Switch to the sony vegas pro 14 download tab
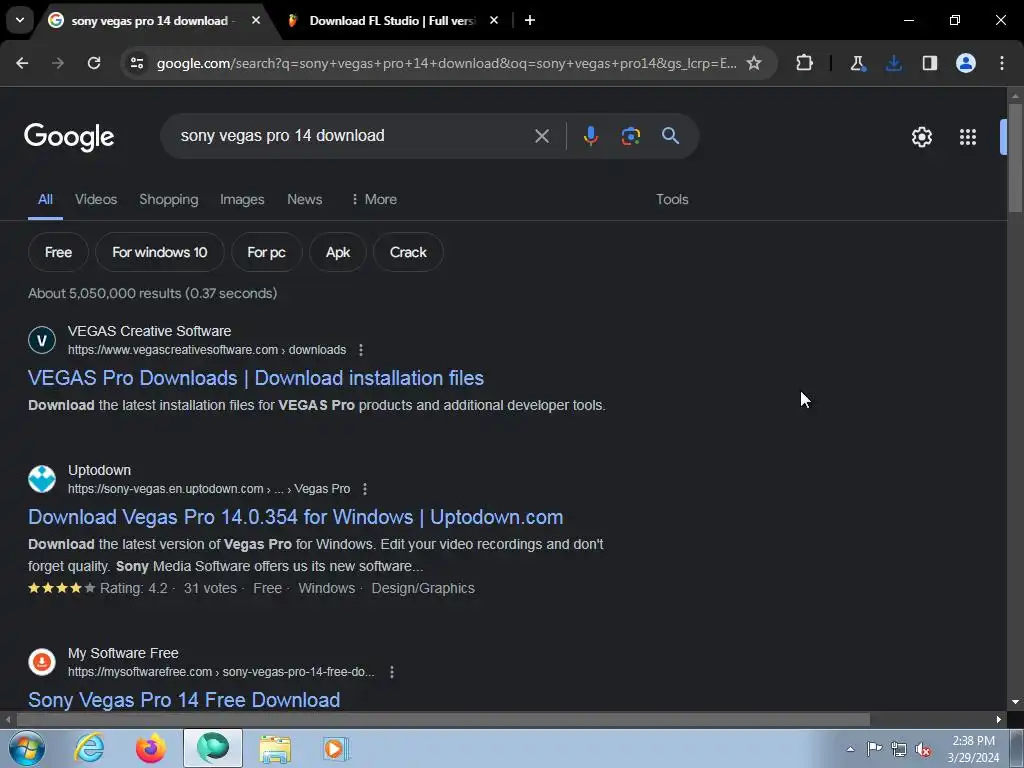 [x=152, y=21]
